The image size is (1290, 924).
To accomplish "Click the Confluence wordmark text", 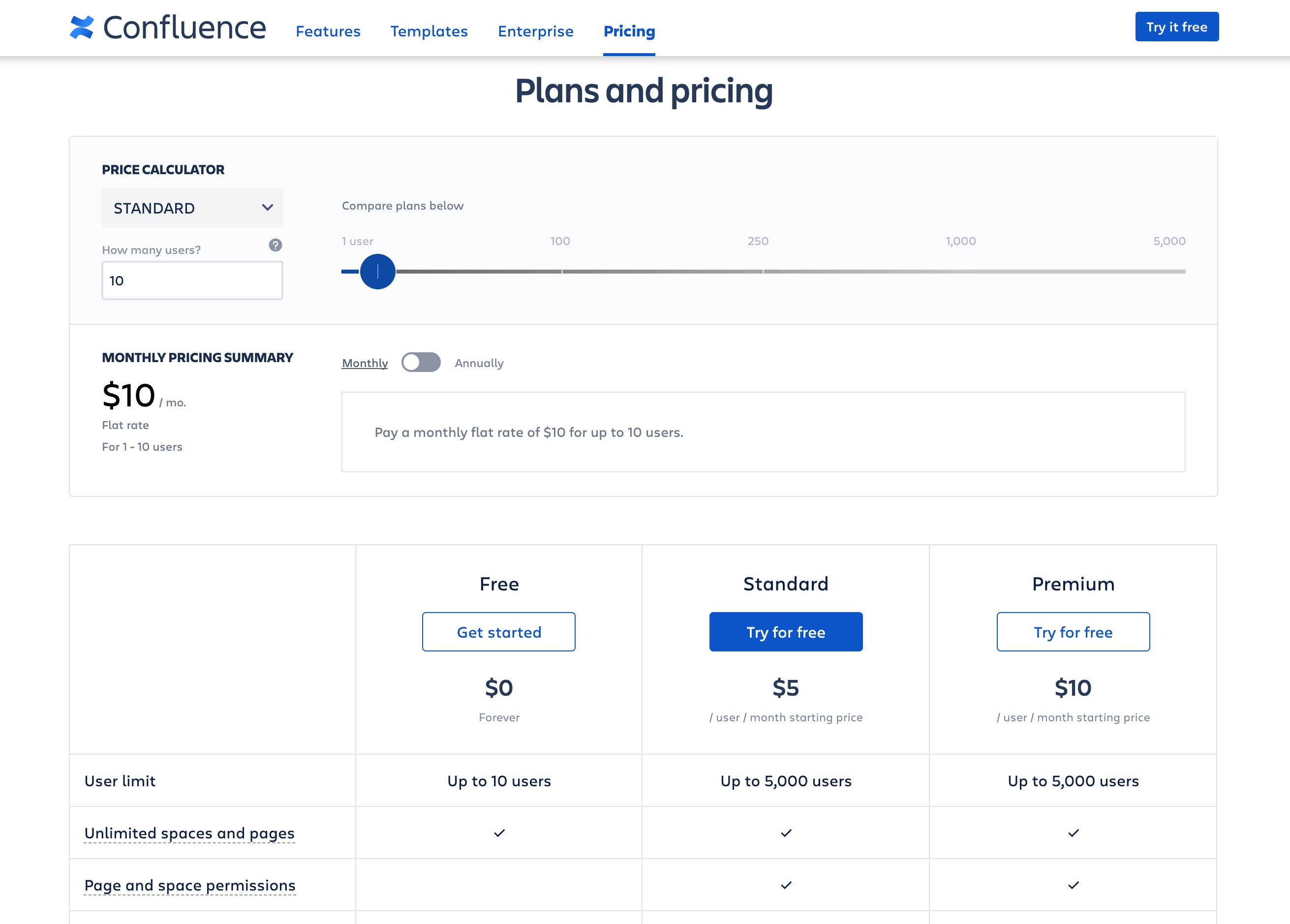I will click(184, 28).
